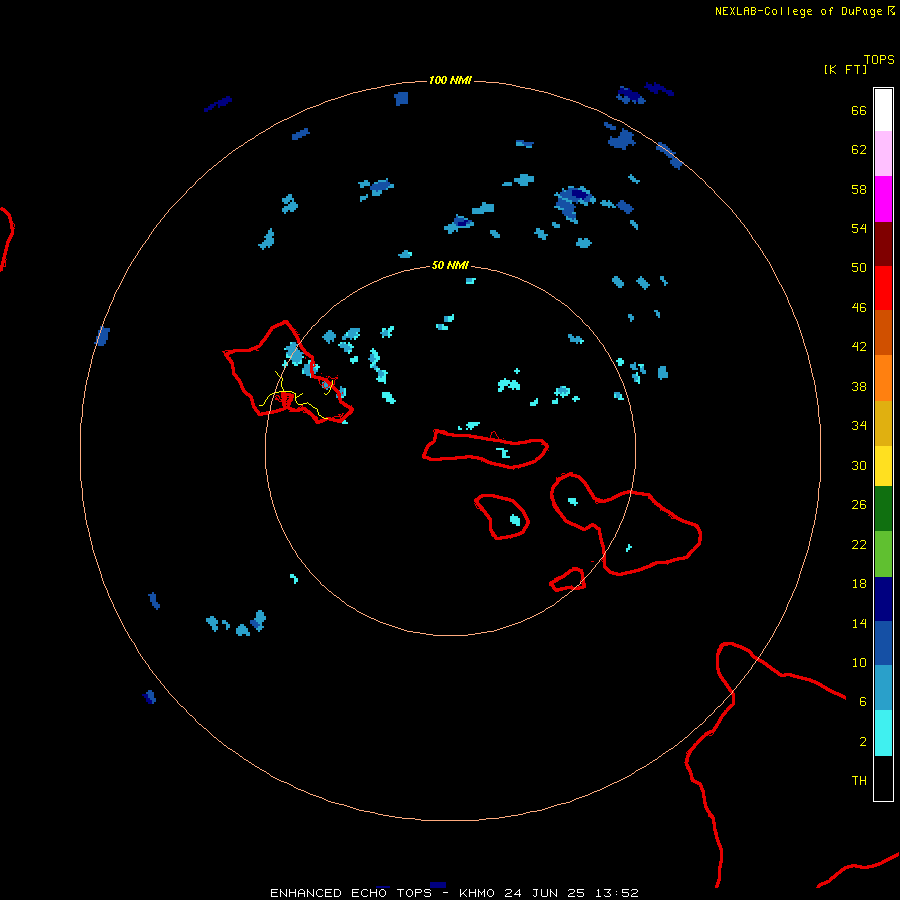Screen dimensions: 900x900
Task: Pick the light green legend swatch
Action: pos(883,554)
